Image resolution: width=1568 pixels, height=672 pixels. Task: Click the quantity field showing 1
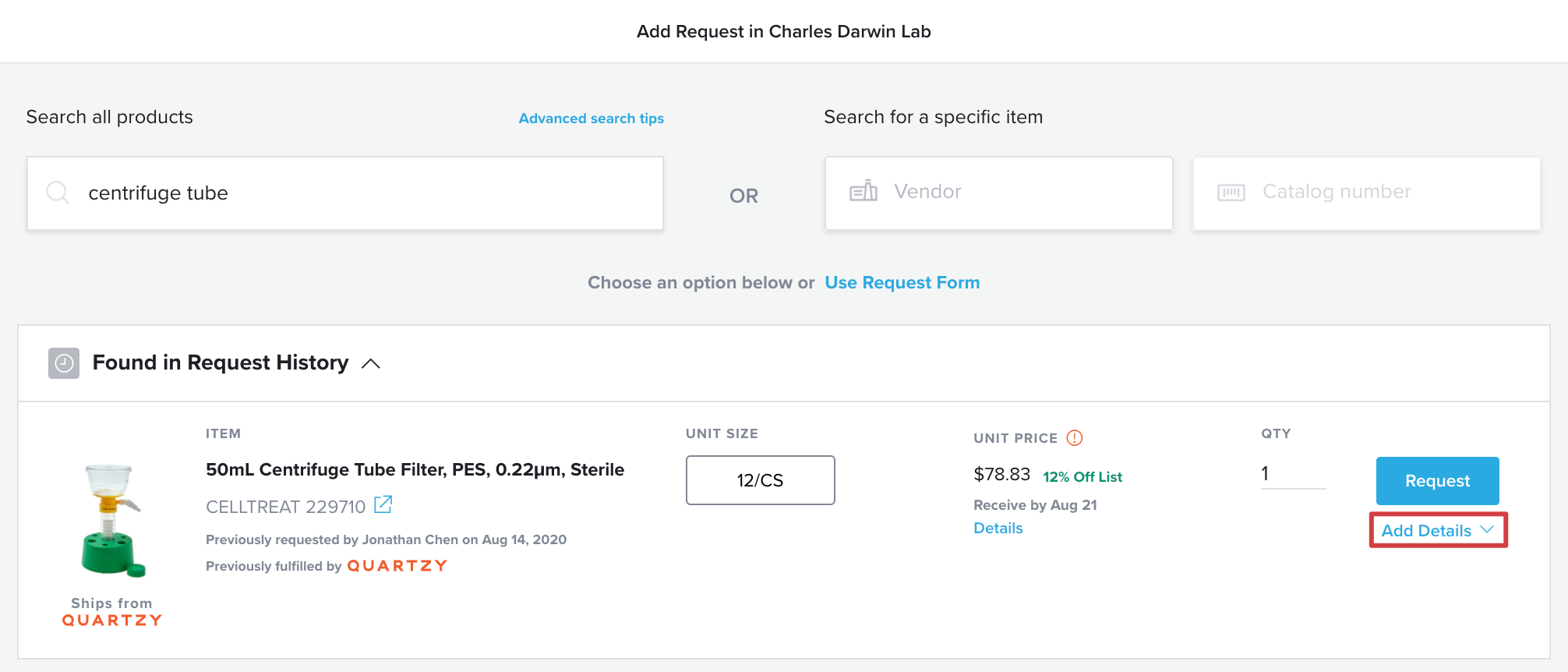click(1293, 473)
